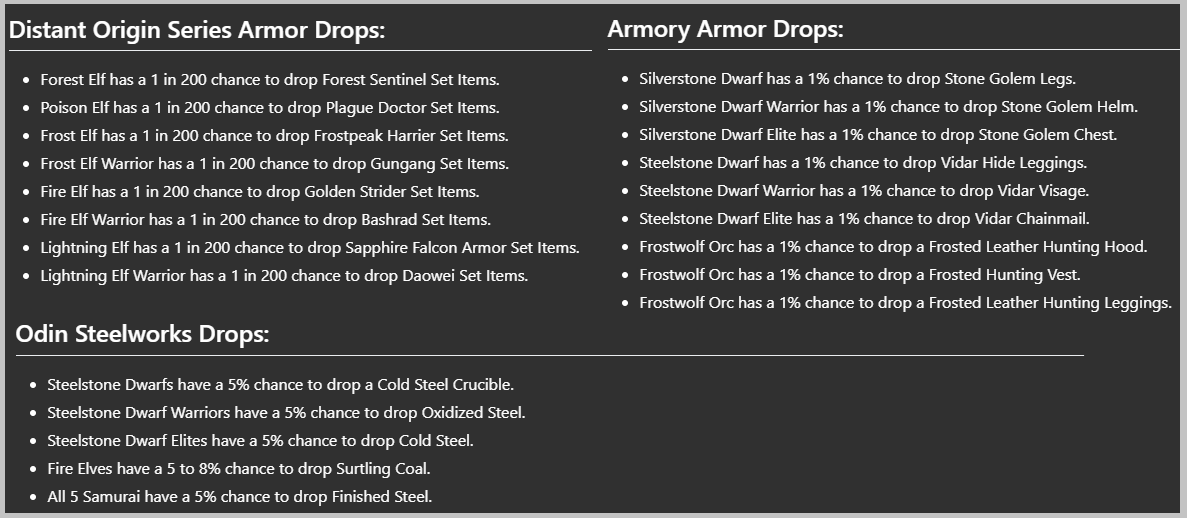The height and width of the screenshot is (518, 1187).
Task: Click the Armory Armor Drops heading
Action: (725, 30)
